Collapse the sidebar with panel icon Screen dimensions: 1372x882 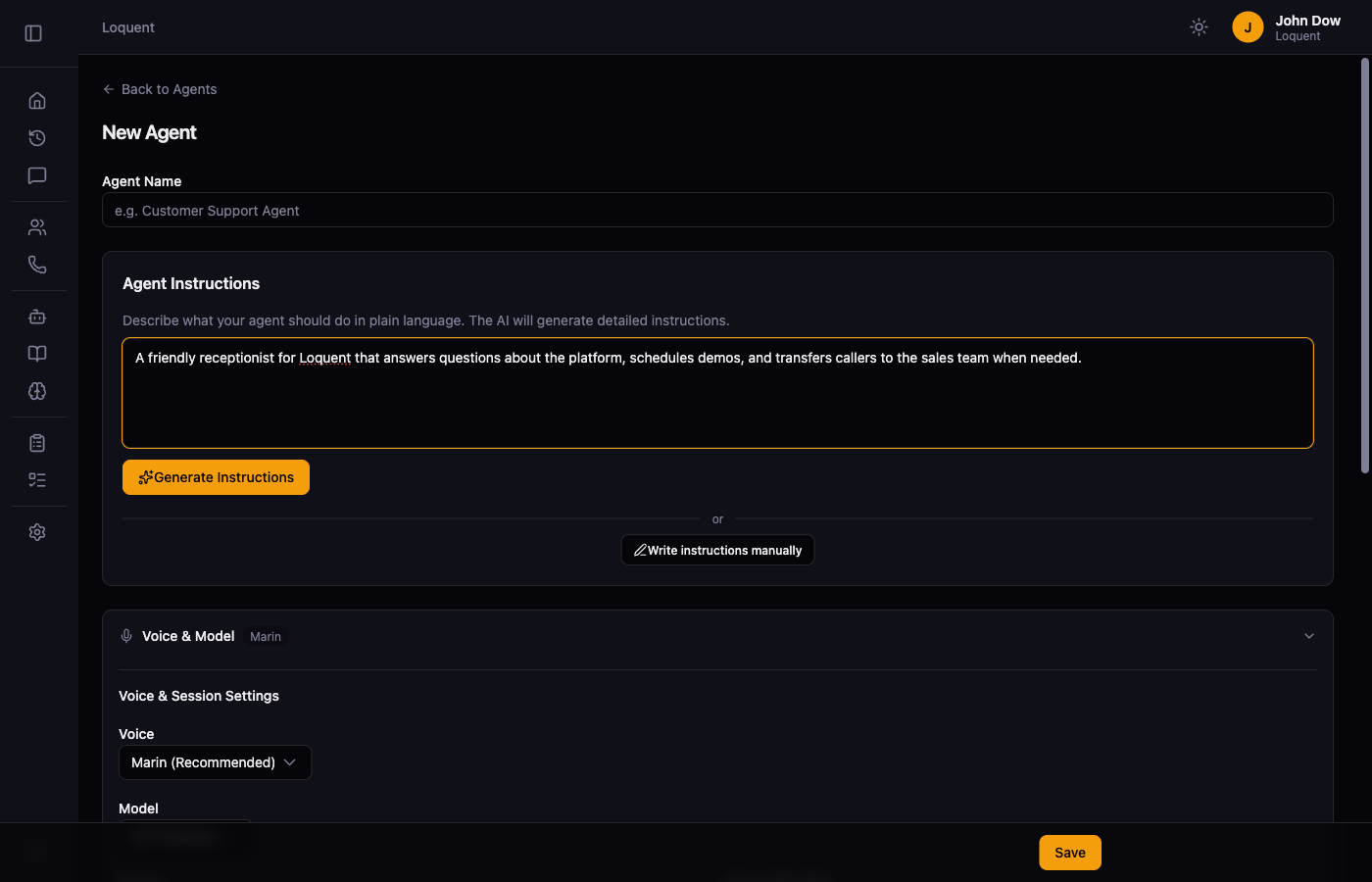[x=32, y=32]
